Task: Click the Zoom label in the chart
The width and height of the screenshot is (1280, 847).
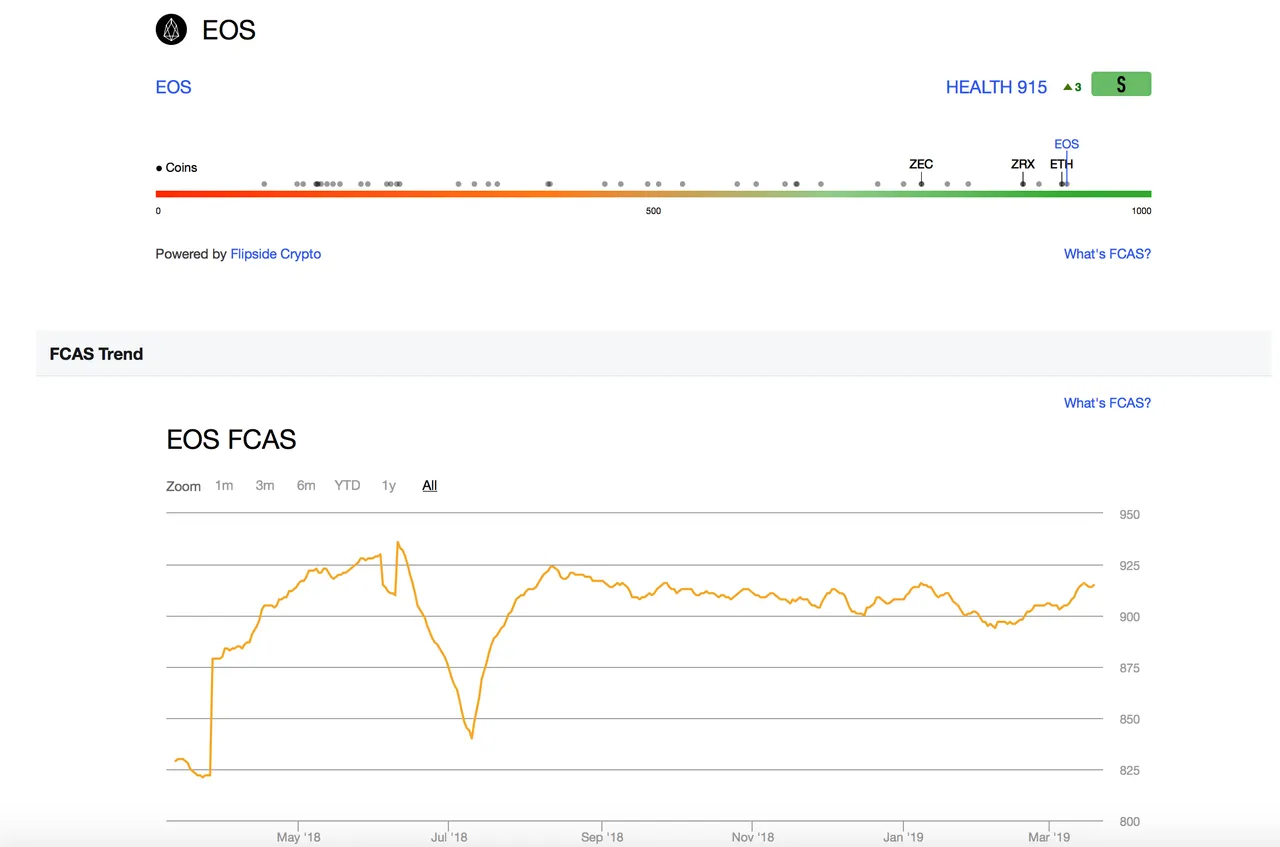Action: pyautogui.click(x=183, y=486)
